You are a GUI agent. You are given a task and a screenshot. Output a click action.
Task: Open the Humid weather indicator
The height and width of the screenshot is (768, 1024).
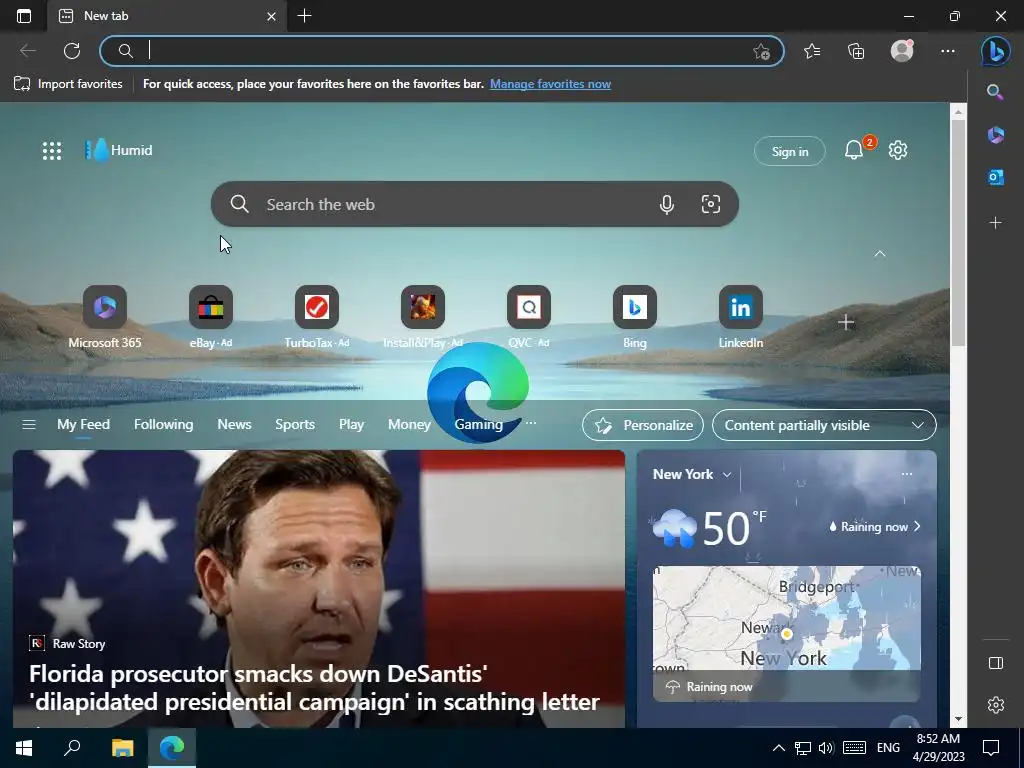point(119,150)
